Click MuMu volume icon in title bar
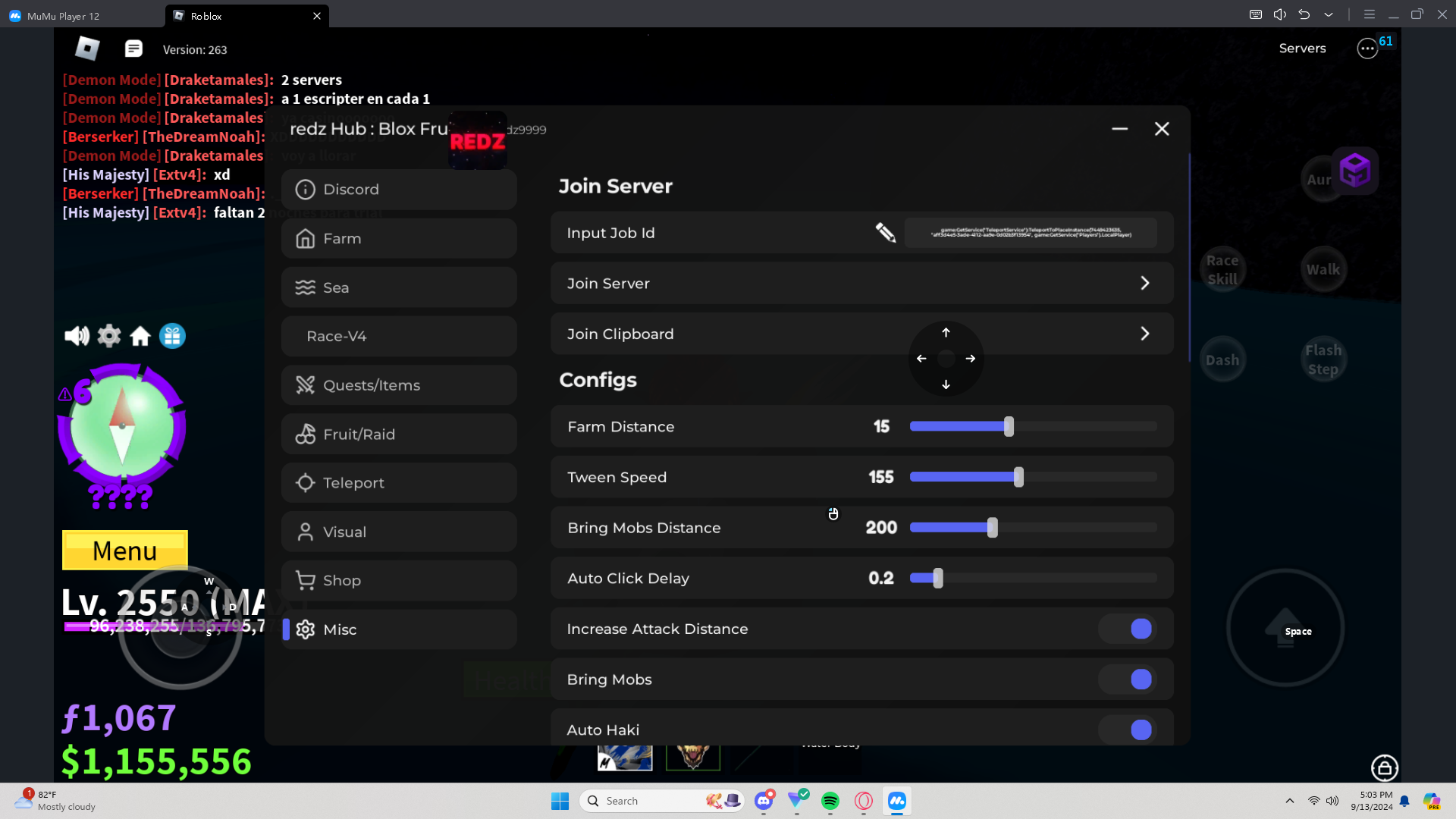Viewport: 1456px width, 819px height. (x=1280, y=14)
